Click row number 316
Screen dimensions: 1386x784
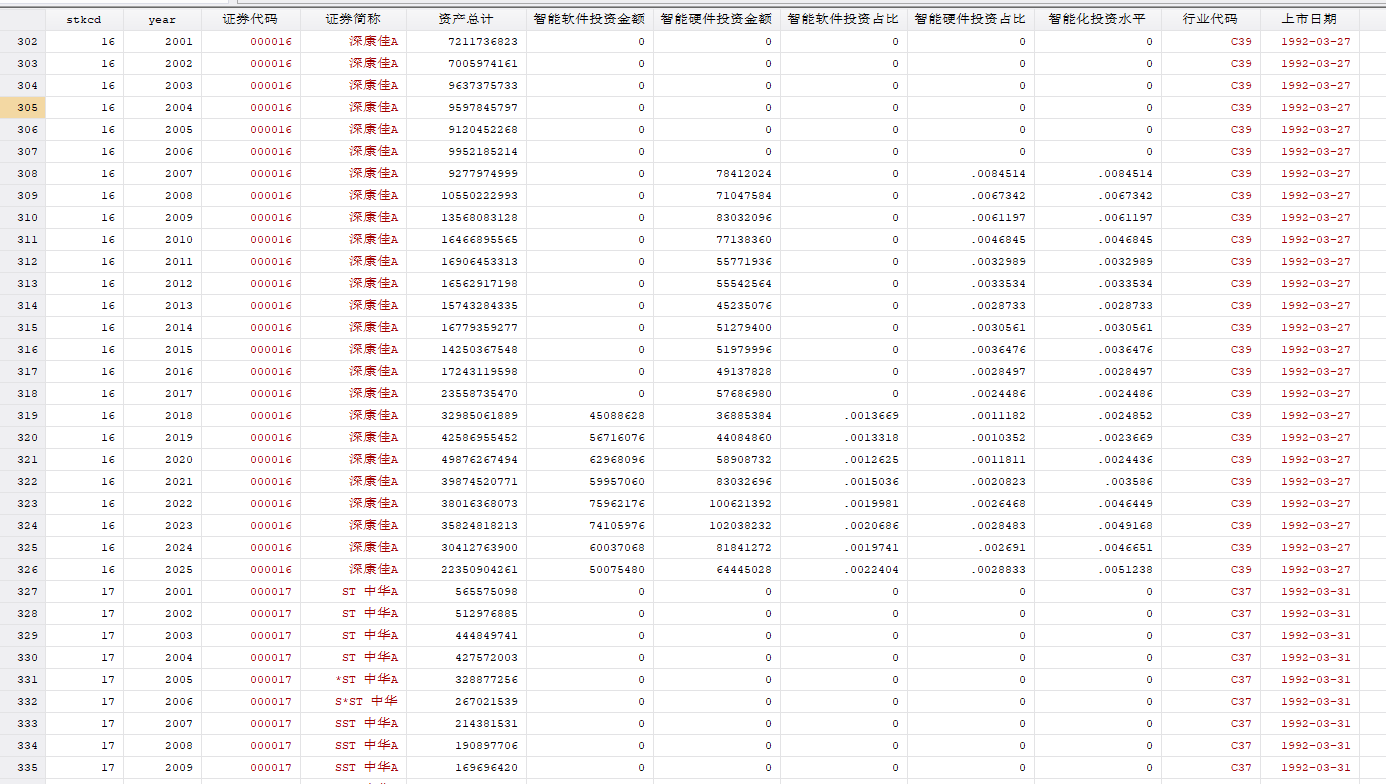click(x=22, y=349)
